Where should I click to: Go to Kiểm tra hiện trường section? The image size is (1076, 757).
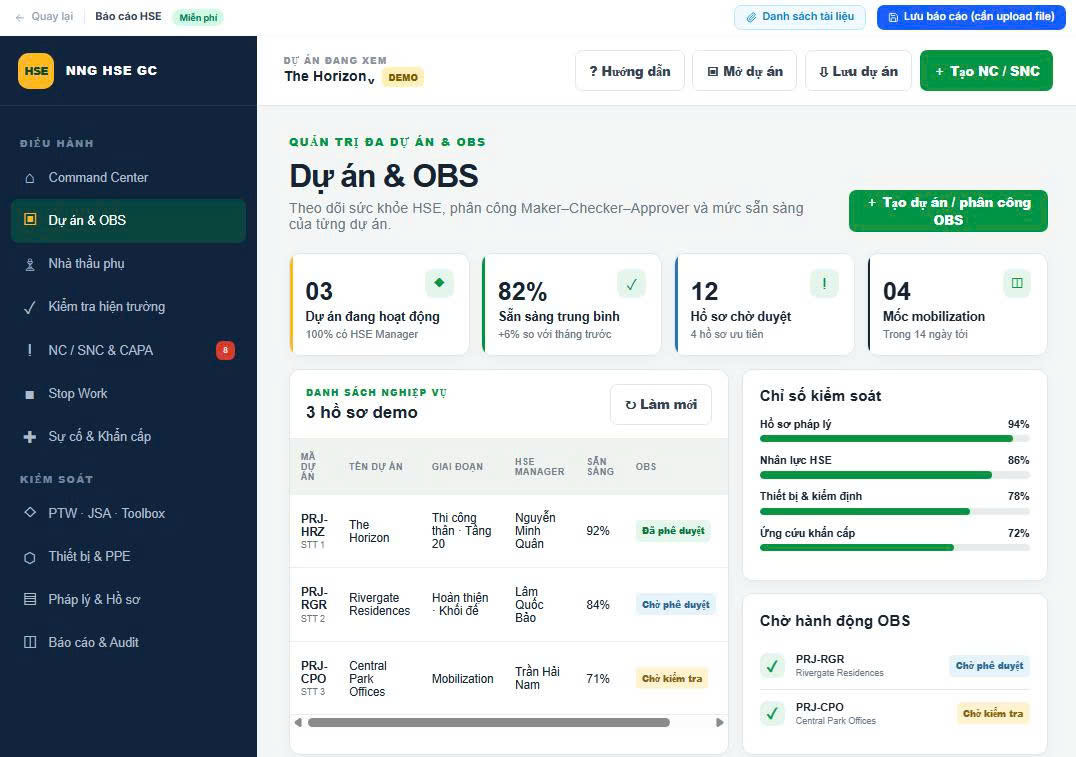coord(128,307)
